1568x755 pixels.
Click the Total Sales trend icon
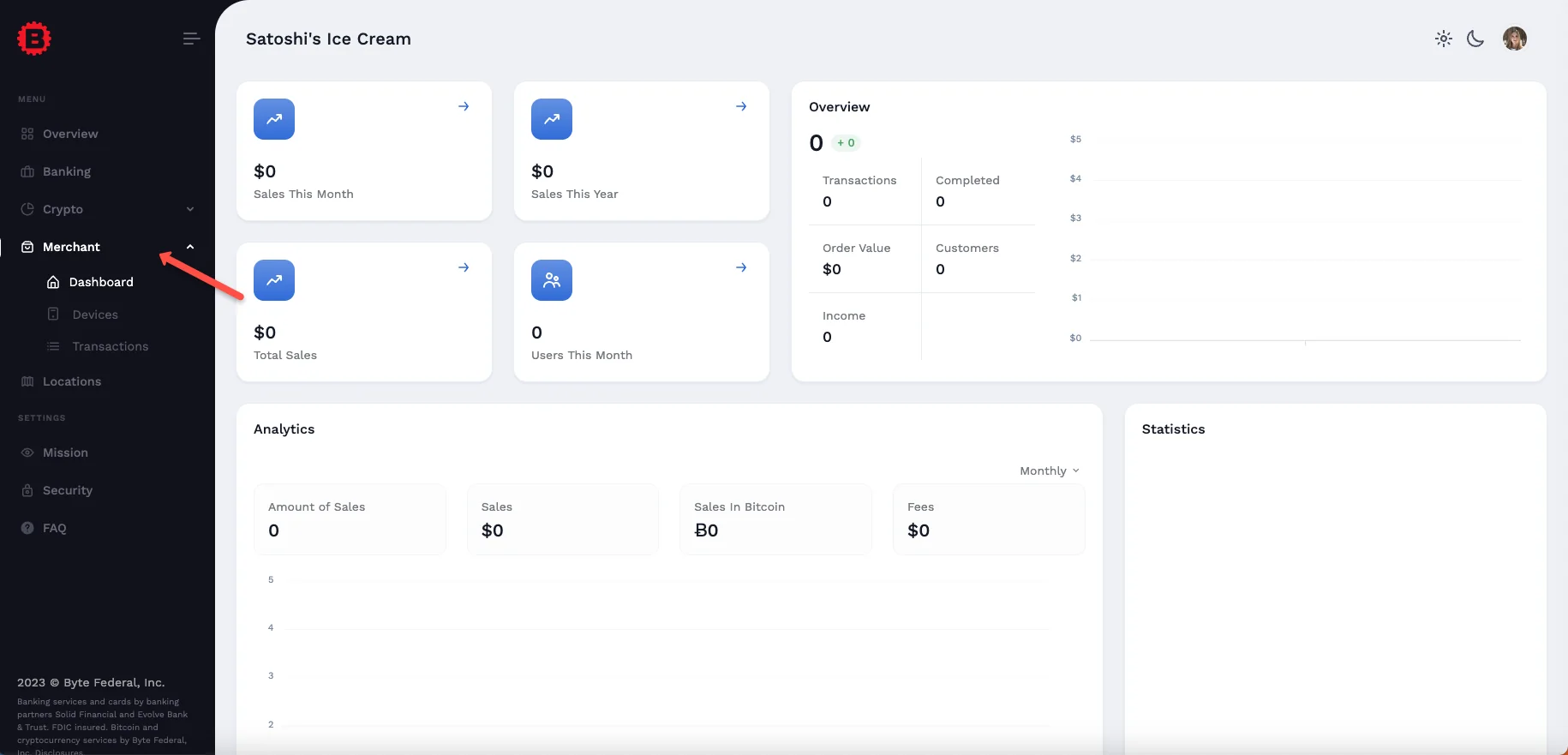(x=274, y=280)
